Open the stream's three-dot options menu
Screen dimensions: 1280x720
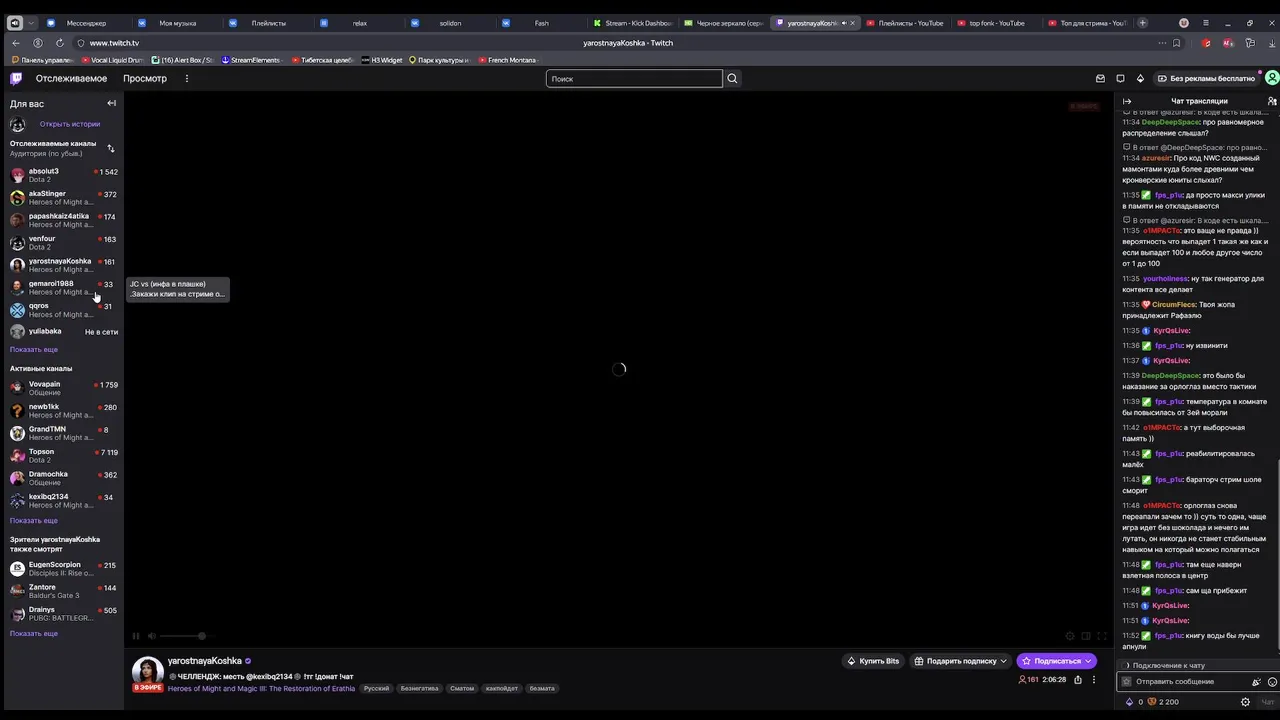point(1093,680)
